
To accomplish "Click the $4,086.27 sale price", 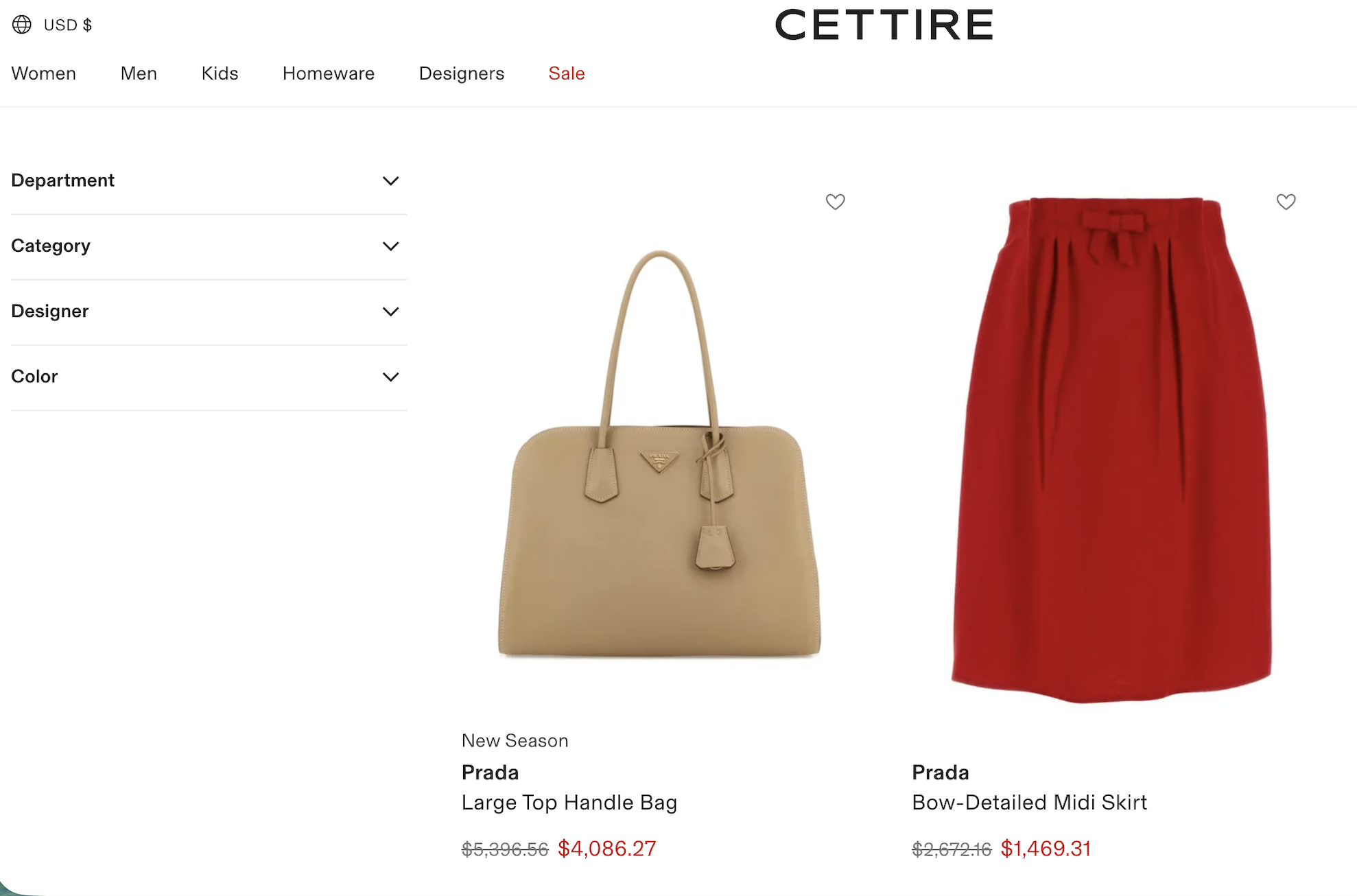I will [x=607, y=849].
